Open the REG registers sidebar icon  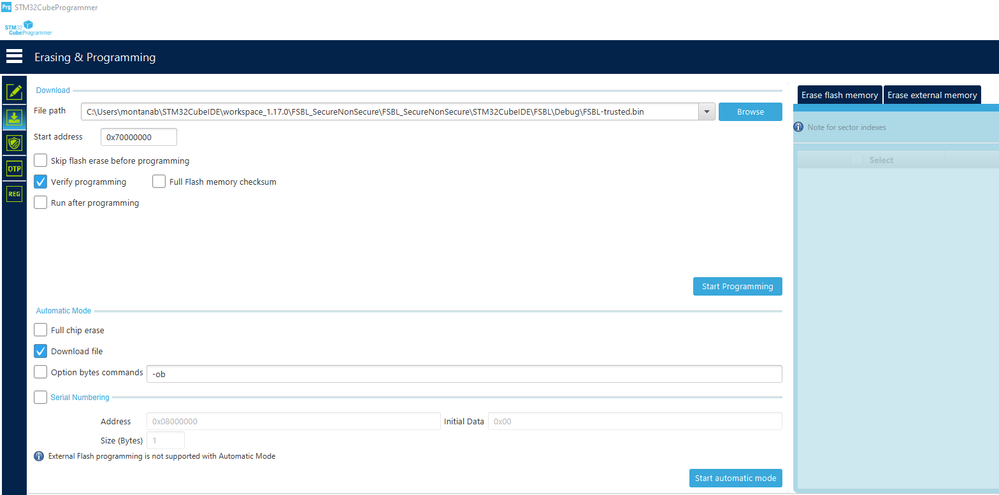coord(14,194)
